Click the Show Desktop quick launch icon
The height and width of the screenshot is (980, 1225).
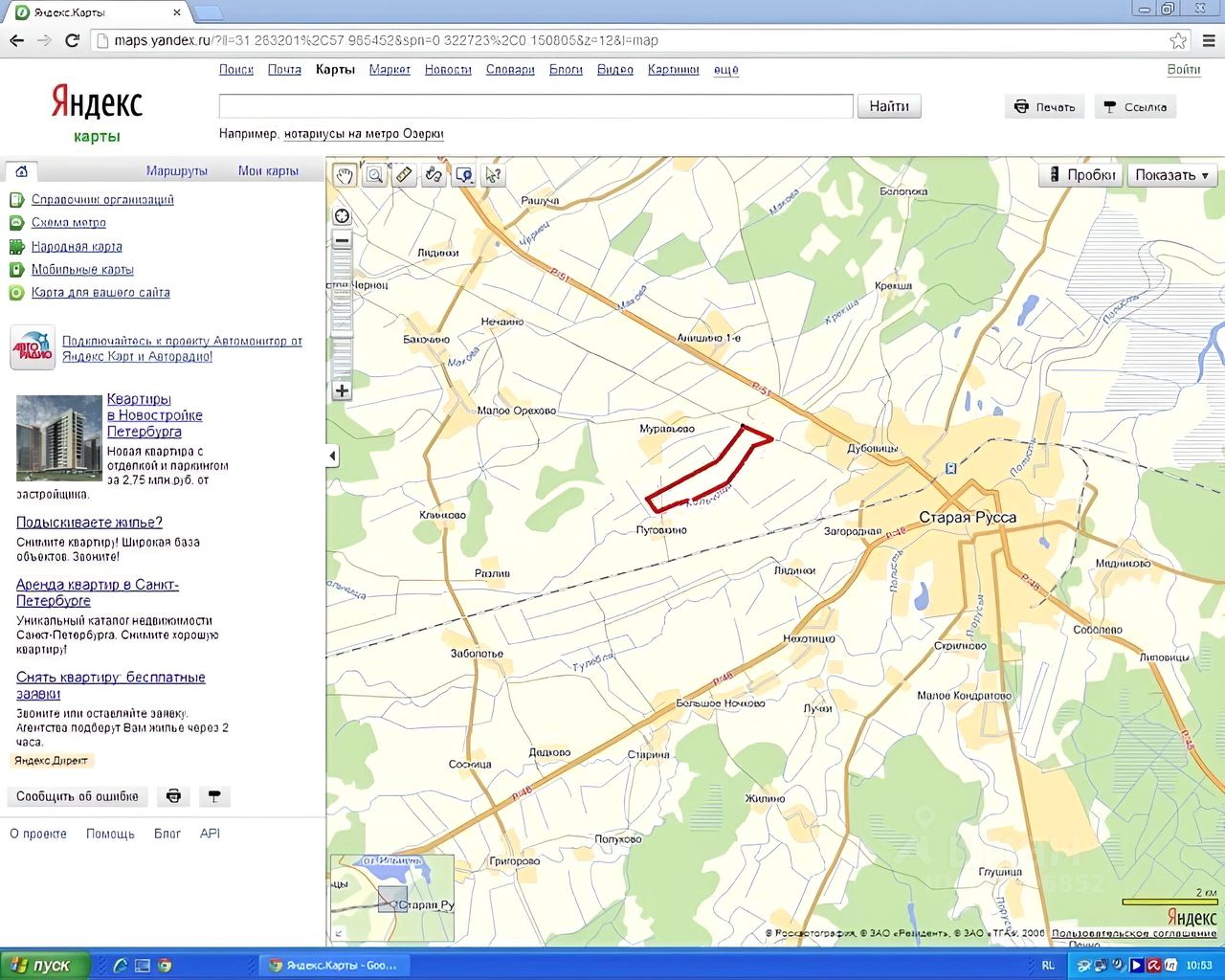(x=143, y=966)
